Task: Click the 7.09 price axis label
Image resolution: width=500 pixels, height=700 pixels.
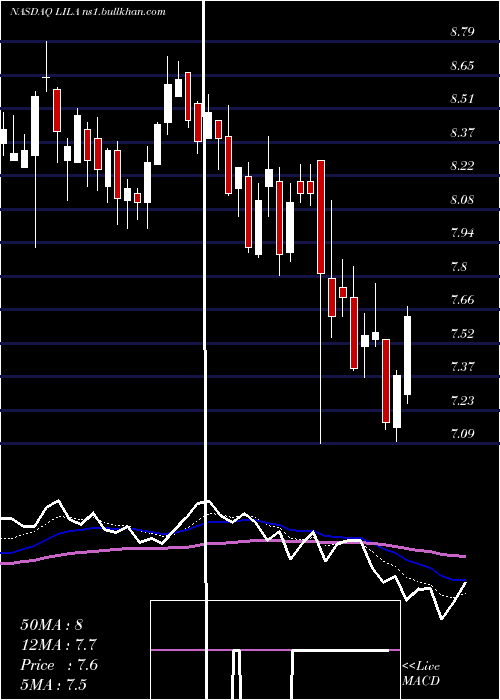Action: pos(462,433)
